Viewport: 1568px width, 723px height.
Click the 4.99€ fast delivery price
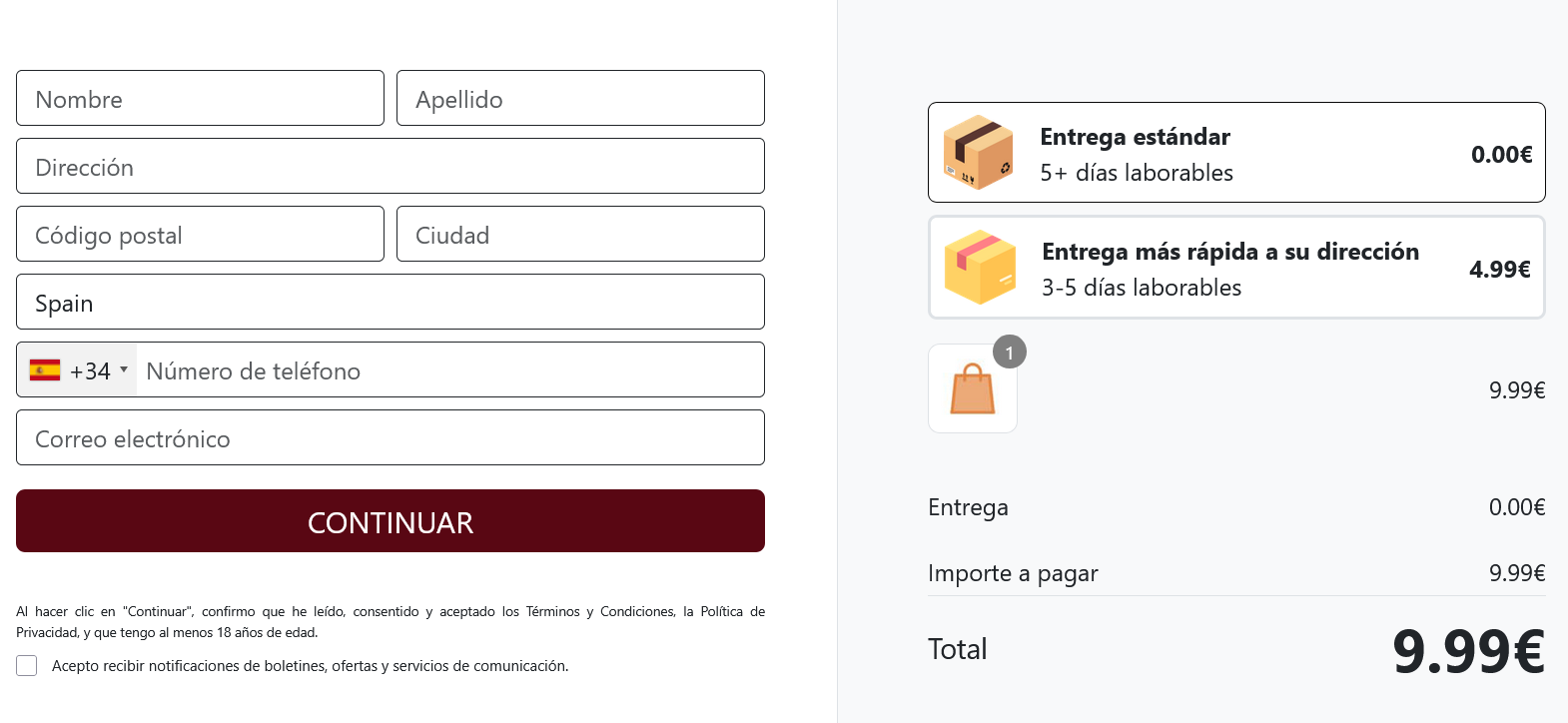pyautogui.click(x=1500, y=269)
